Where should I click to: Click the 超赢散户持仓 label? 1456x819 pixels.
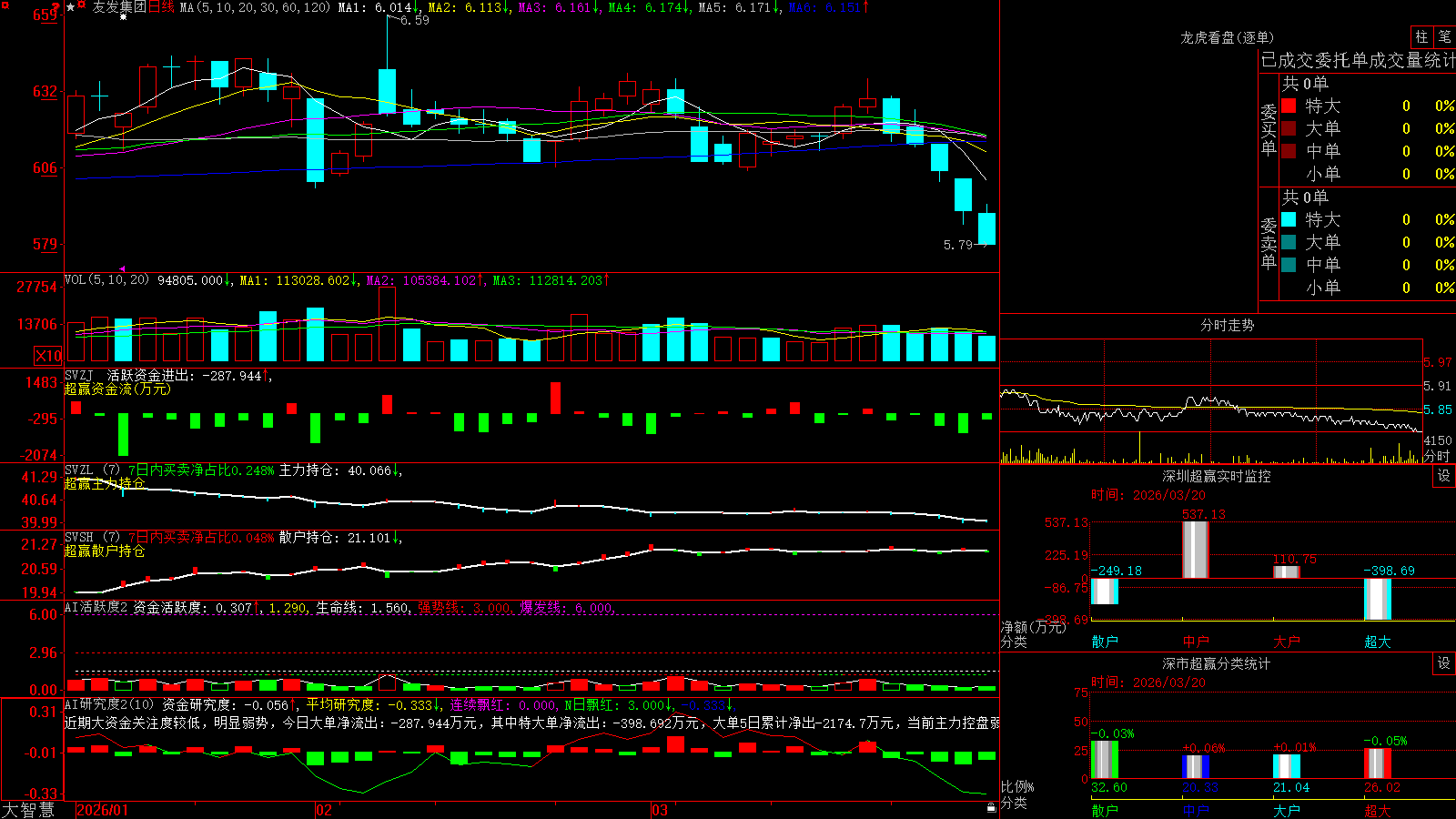pyautogui.click(x=105, y=551)
